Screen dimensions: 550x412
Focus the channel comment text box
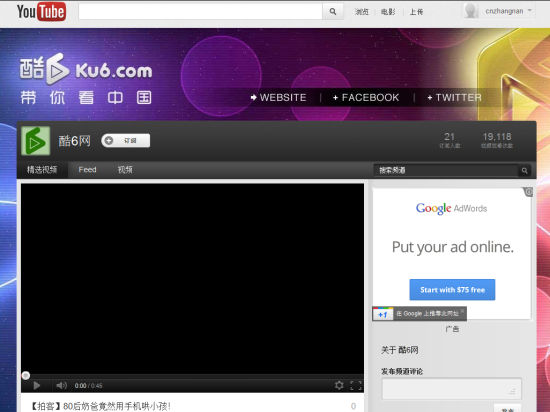pyautogui.click(x=452, y=389)
